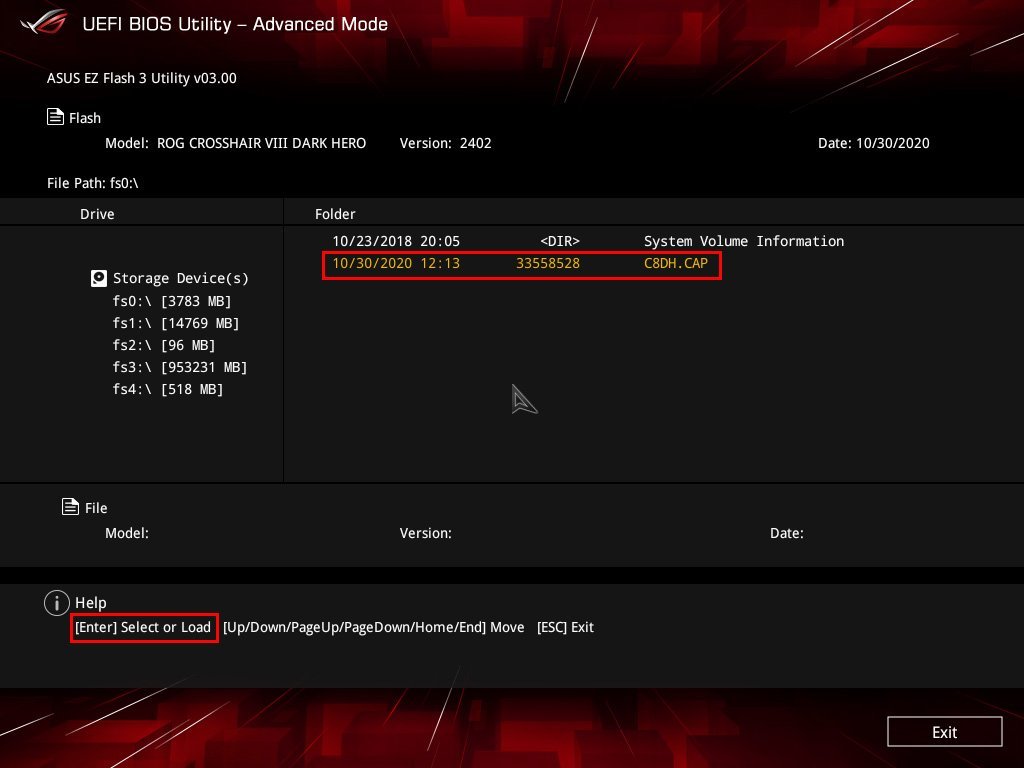Select drive fs3:\ [953231 MB]
Viewport: 1024px width, 768px height.
pos(180,367)
